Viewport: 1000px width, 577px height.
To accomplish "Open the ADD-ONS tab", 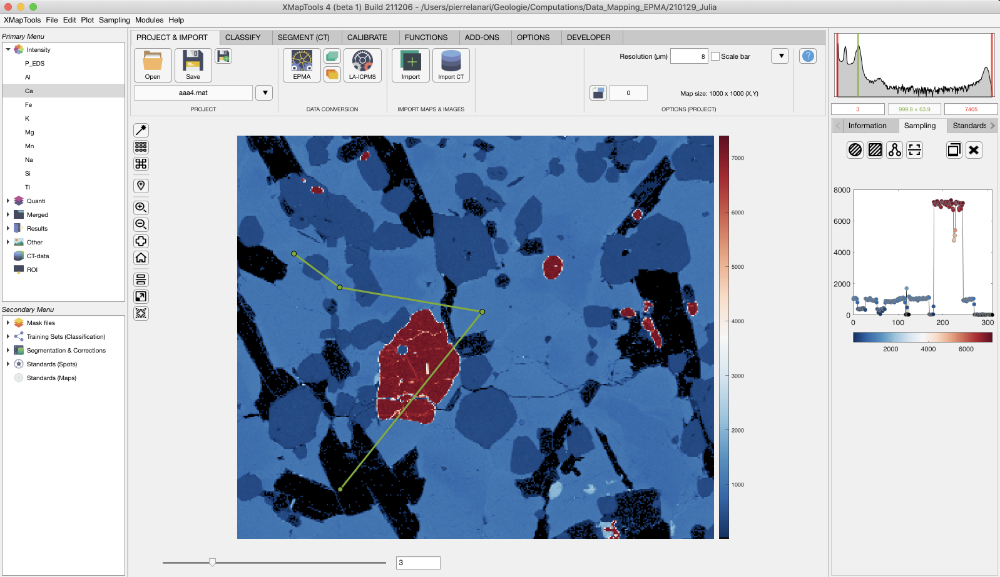I will point(482,38).
